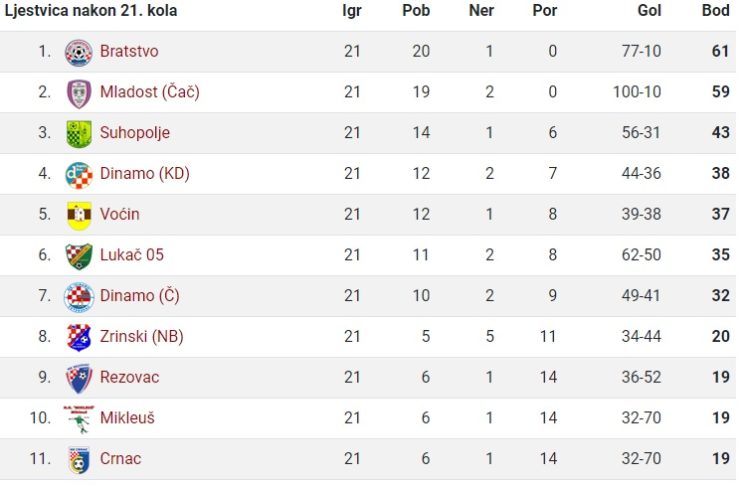
Task: Open the Lukač 05 team link
Action: click(x=132, y=255)
